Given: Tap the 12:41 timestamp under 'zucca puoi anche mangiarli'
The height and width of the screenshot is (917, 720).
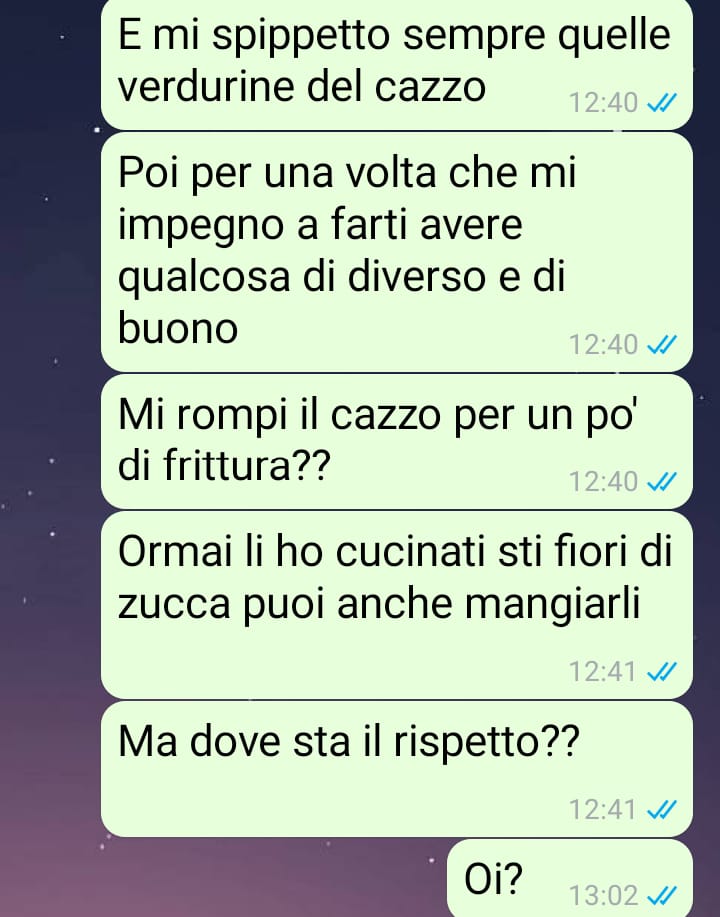Looking at the screenshot, I should click(602, 671).
